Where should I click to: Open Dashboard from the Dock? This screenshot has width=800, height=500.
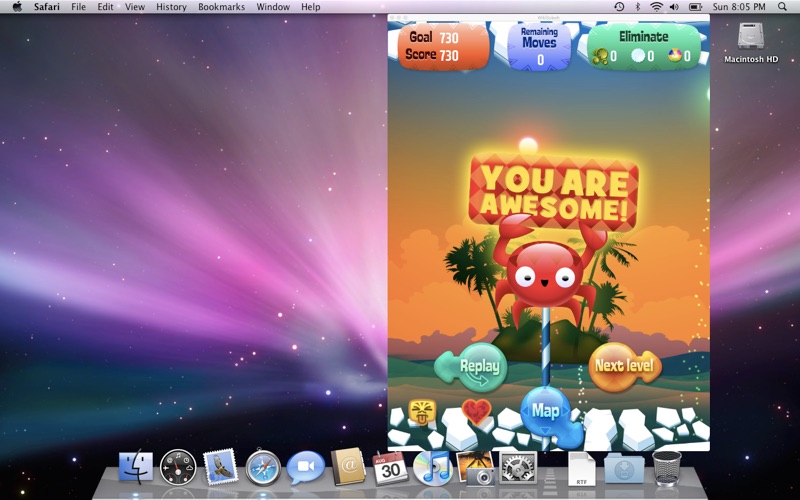[x=178, y=467]
